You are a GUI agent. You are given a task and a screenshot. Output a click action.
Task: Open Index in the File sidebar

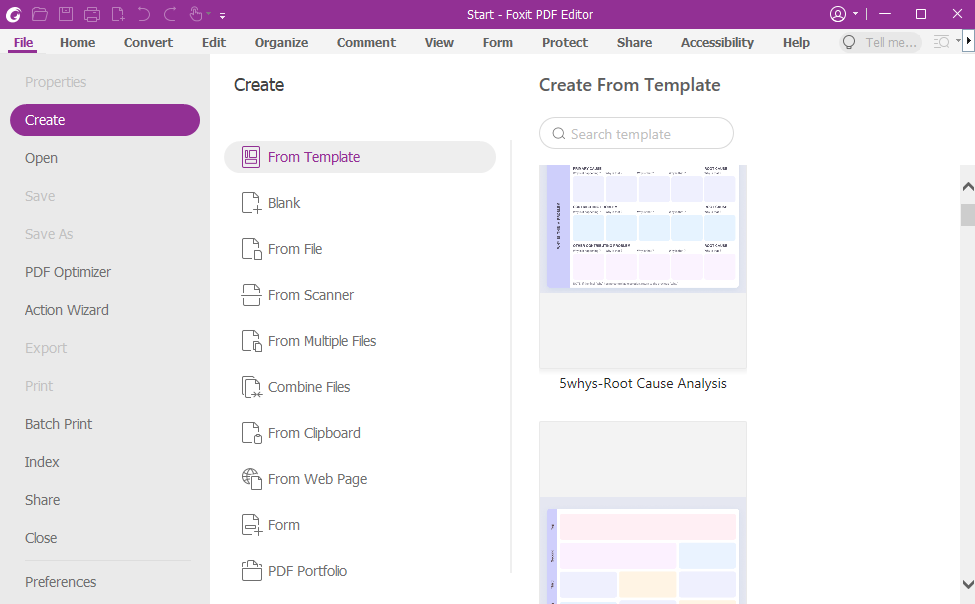pyautogui.click(x=42, y=462)
